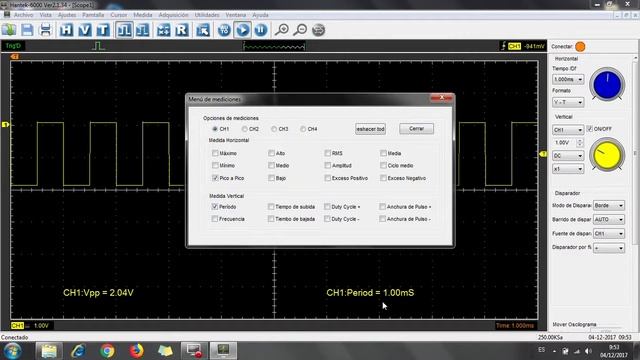Viewport: 640px width, 360px height.
Task: Click the AUTO set round icon
Action: (224, 30)
